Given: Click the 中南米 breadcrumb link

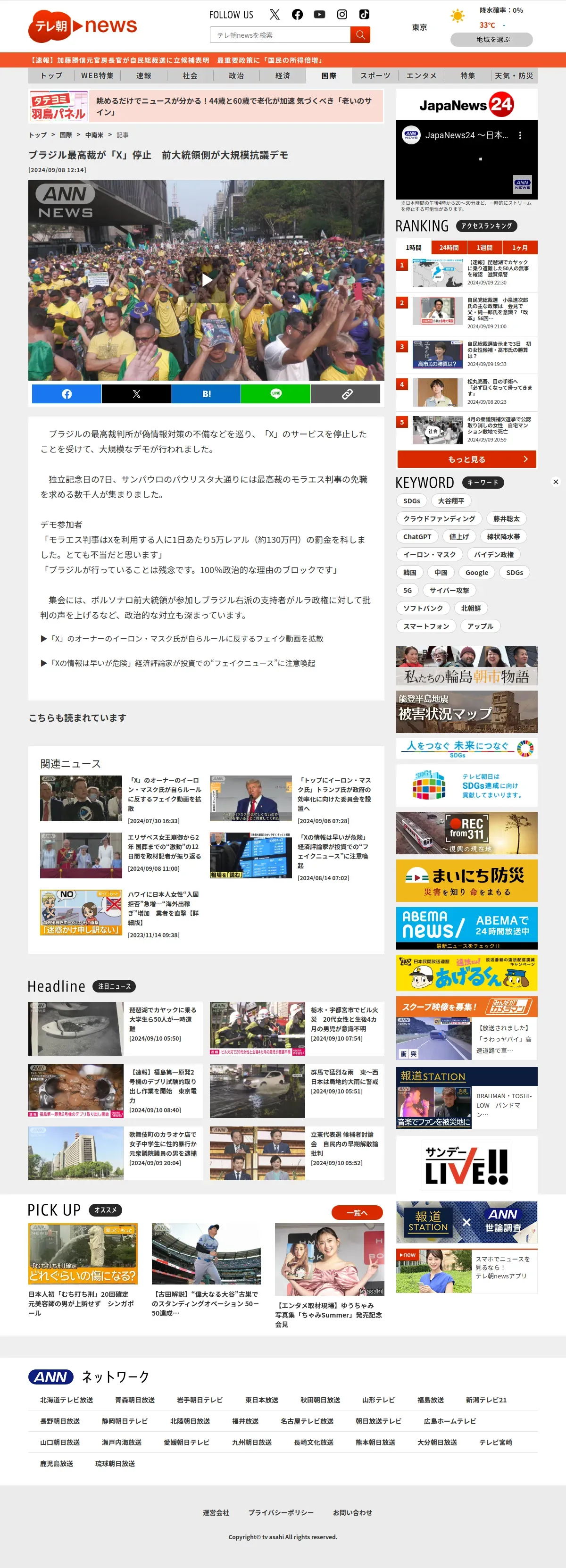Looking at the screenshot, I should (x=94, y=135).
